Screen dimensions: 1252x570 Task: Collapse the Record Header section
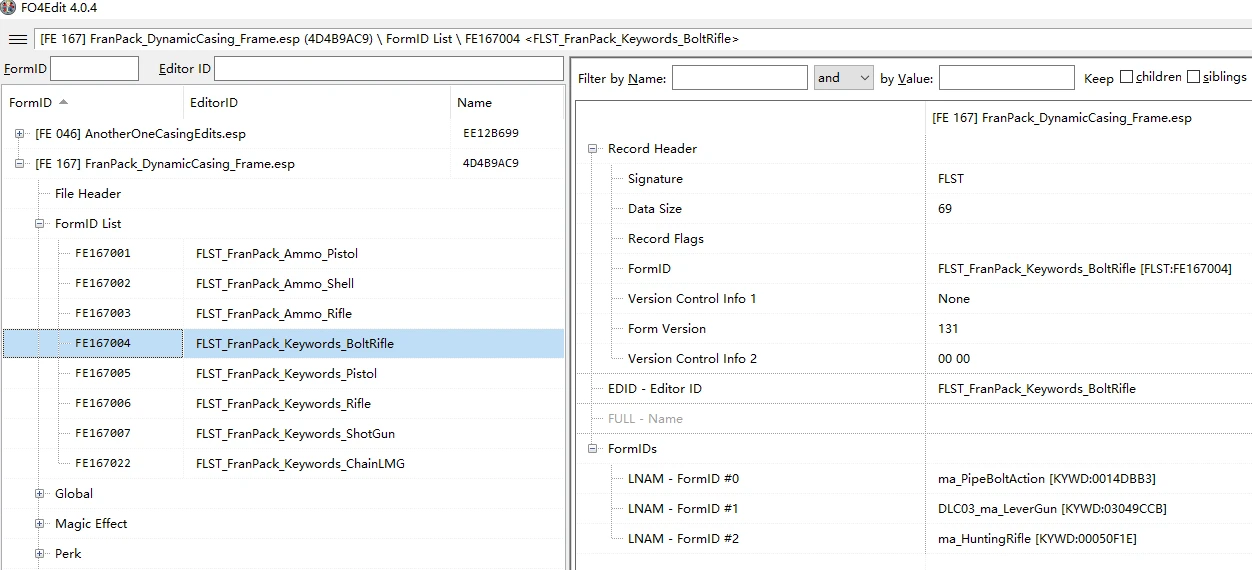pos(593,148)
